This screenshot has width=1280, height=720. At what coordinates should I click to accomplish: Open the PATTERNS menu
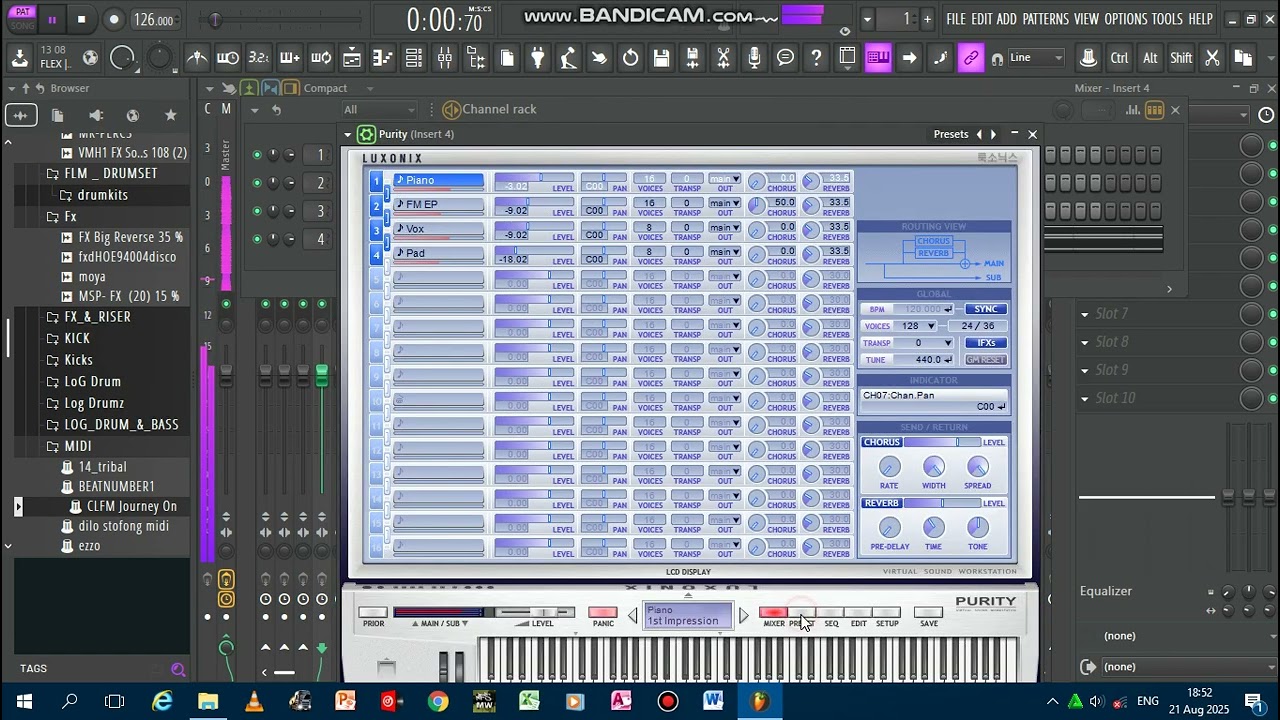click(1045, 19)
